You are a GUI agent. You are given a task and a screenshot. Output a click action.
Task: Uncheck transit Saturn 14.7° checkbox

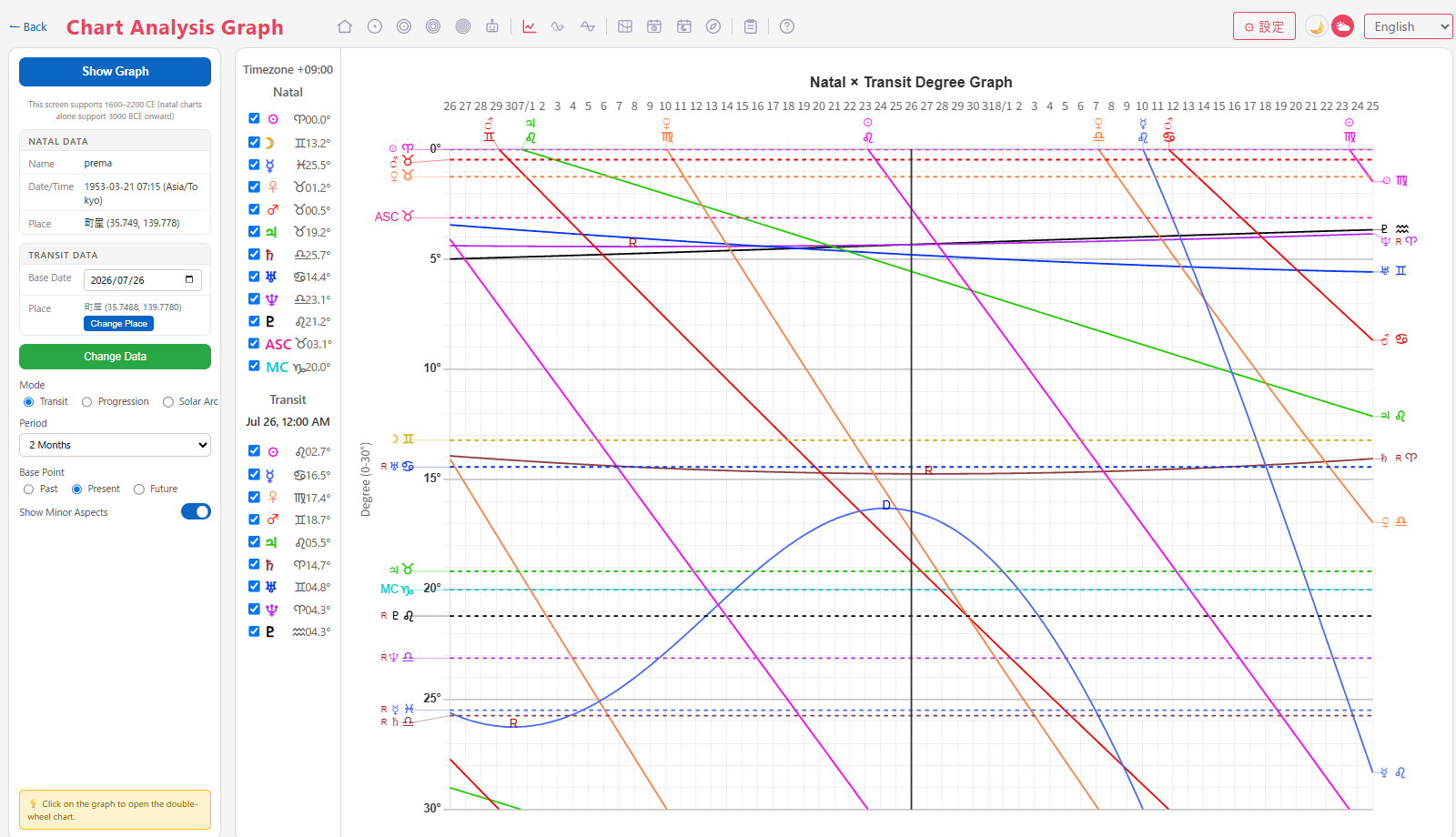pyautogui.click(x=254, y=564)
